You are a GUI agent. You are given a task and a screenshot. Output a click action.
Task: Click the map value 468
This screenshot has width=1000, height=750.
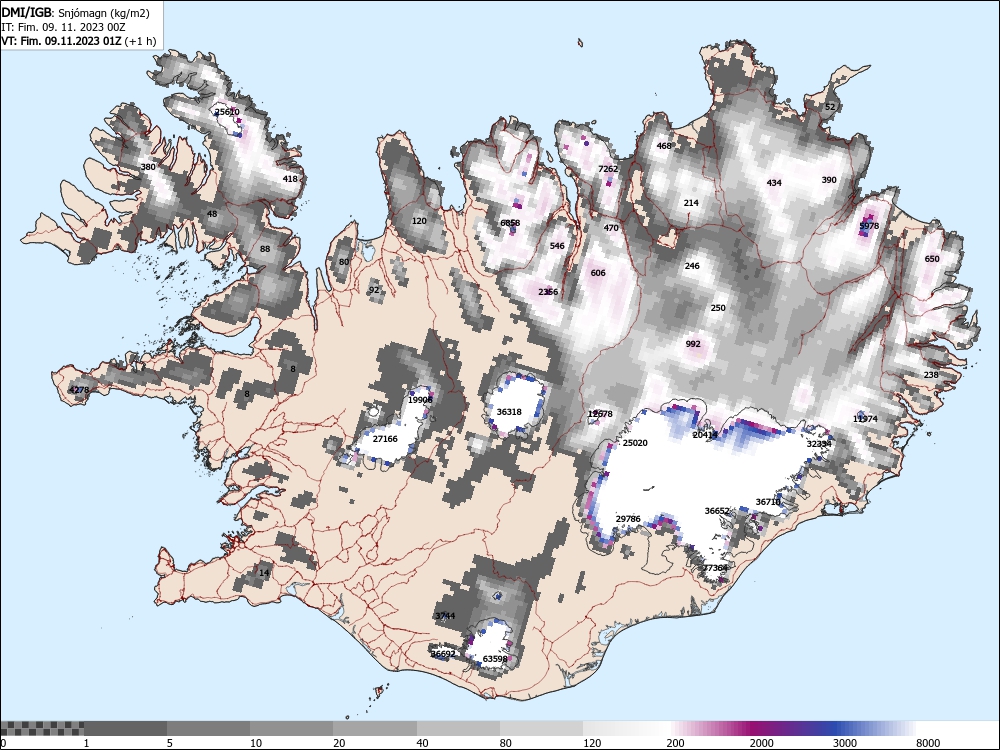pos(664,145)
